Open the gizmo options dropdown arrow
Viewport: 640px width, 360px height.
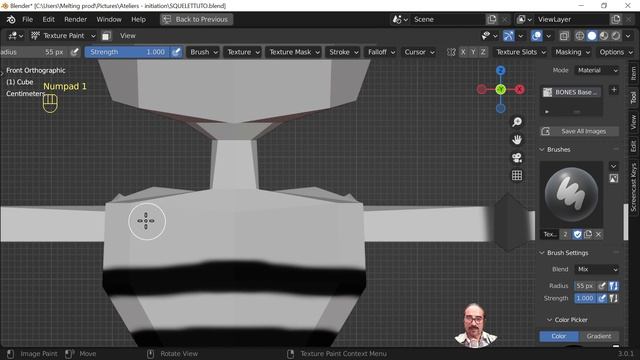(520, 36)
